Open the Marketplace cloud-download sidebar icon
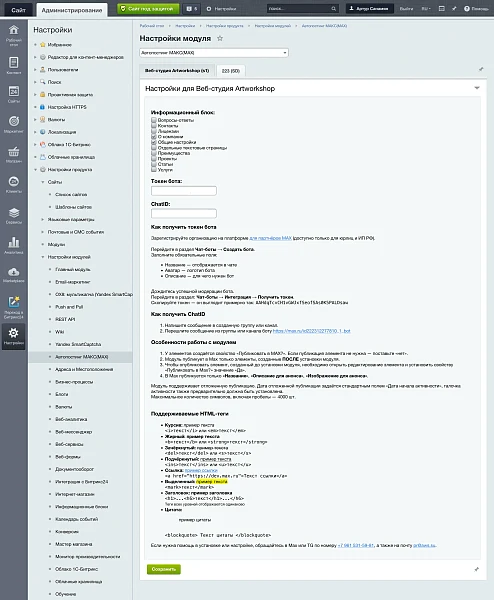The height and width of the screenshot is (600, 494). [13, 275]
